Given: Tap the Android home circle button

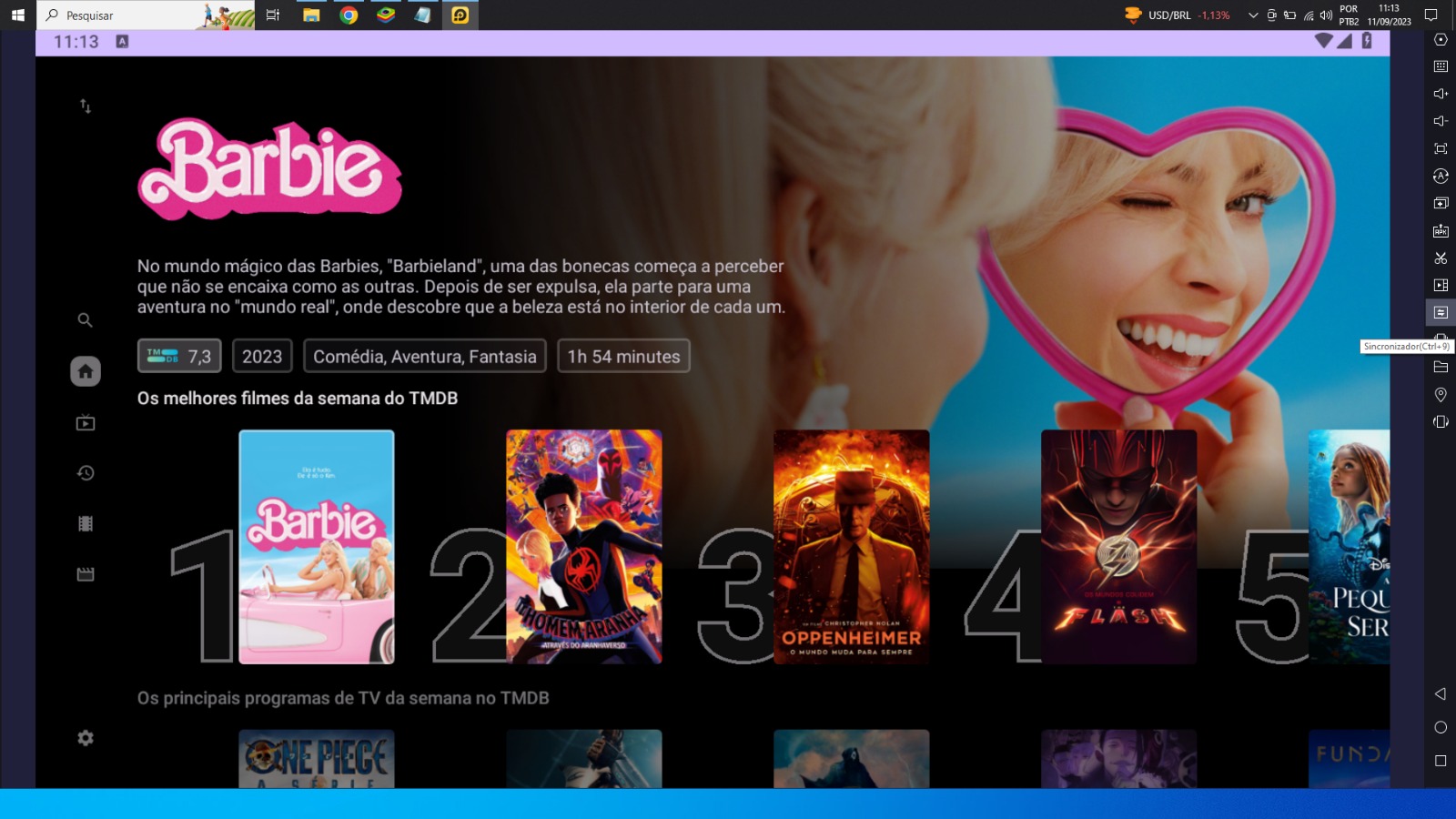Looking at the screenshot, I should [x=1441, y=727].
